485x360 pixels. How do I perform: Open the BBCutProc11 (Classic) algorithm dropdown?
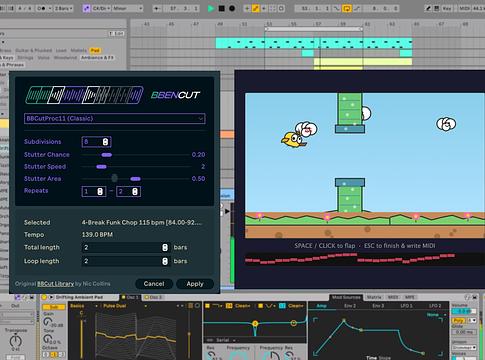pyautogui.click(x=115, y=118)
